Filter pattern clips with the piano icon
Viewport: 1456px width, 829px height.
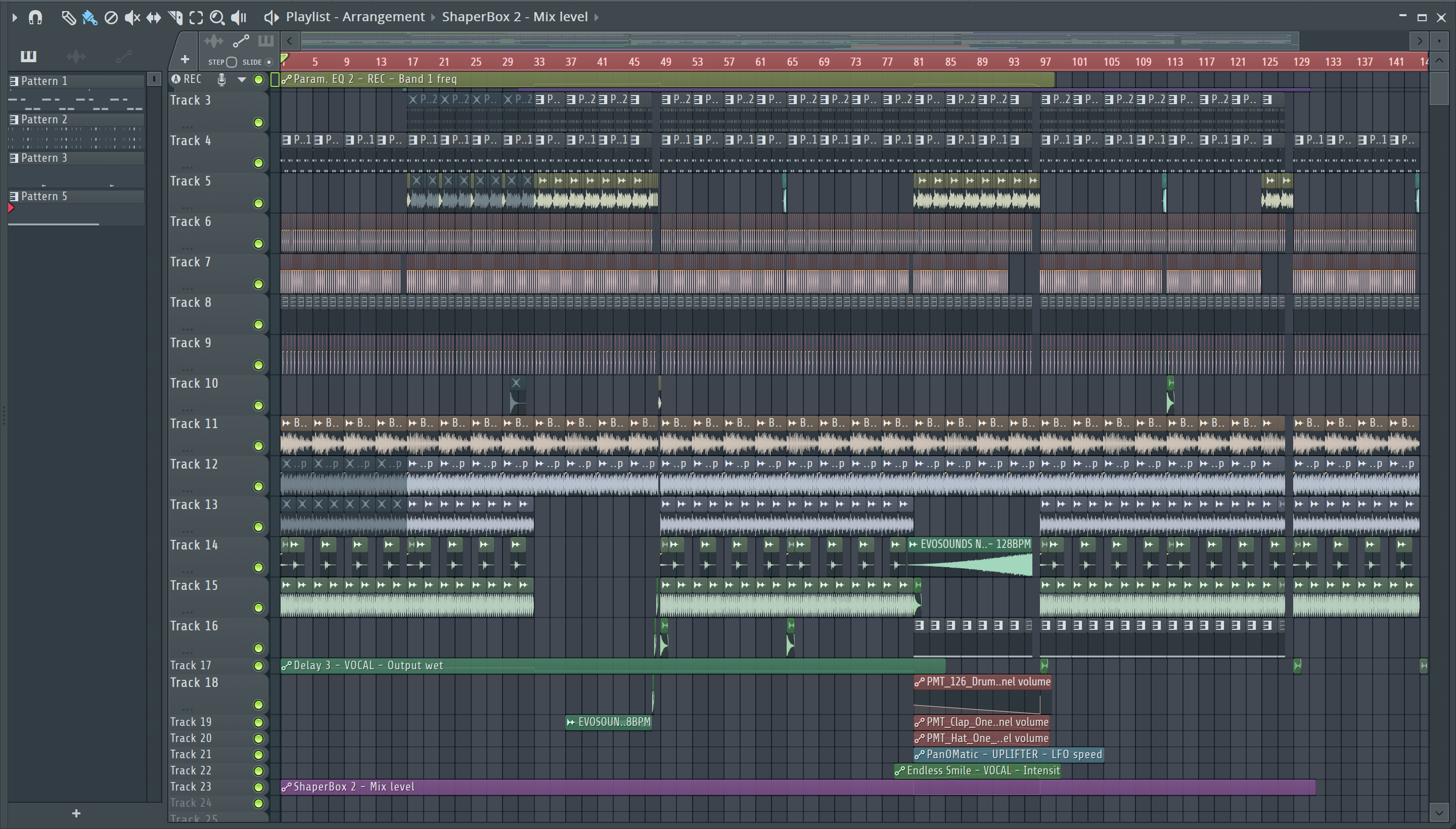(x=265, y=41)
